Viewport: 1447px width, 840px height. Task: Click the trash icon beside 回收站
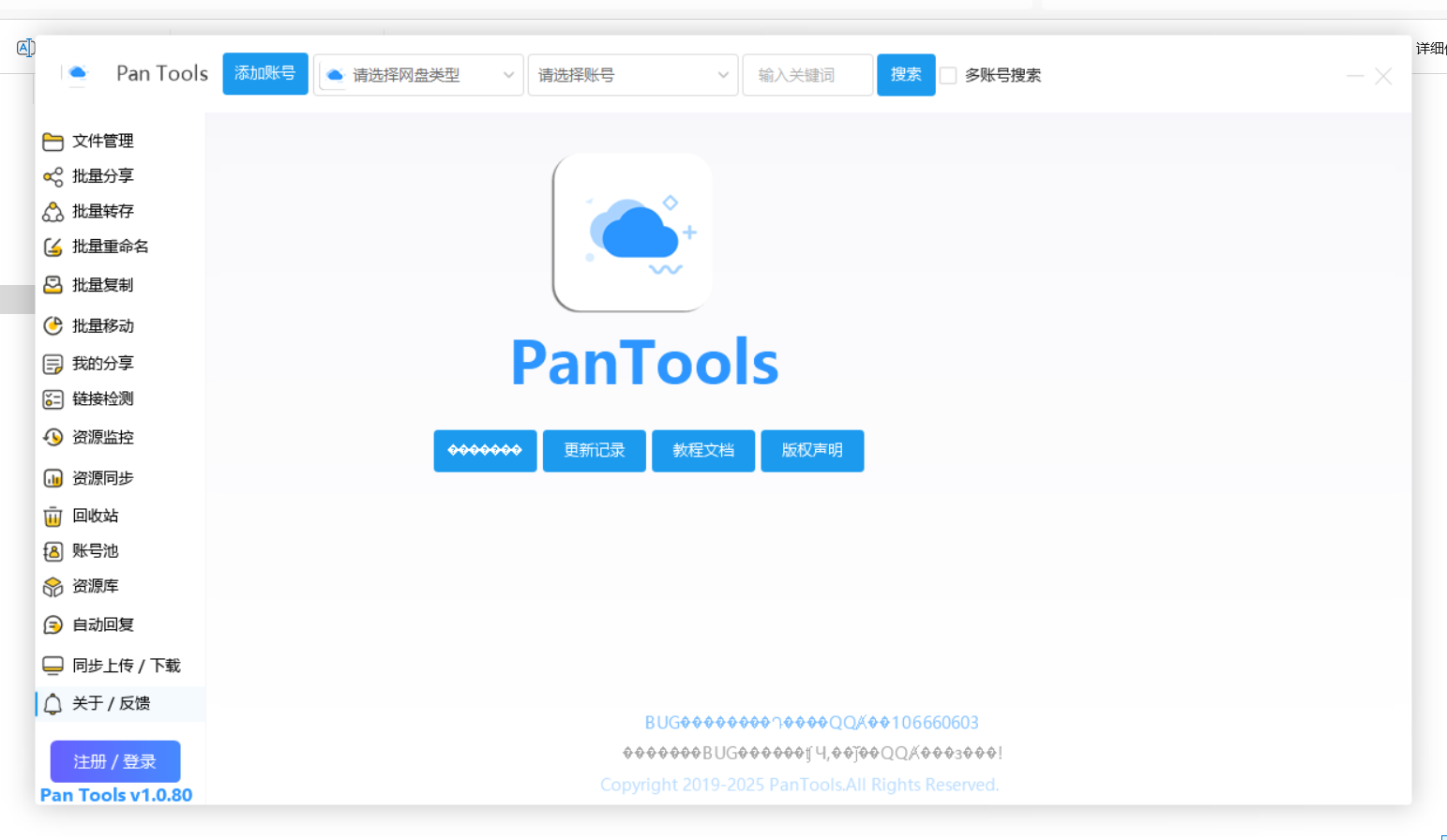[53, 517]
